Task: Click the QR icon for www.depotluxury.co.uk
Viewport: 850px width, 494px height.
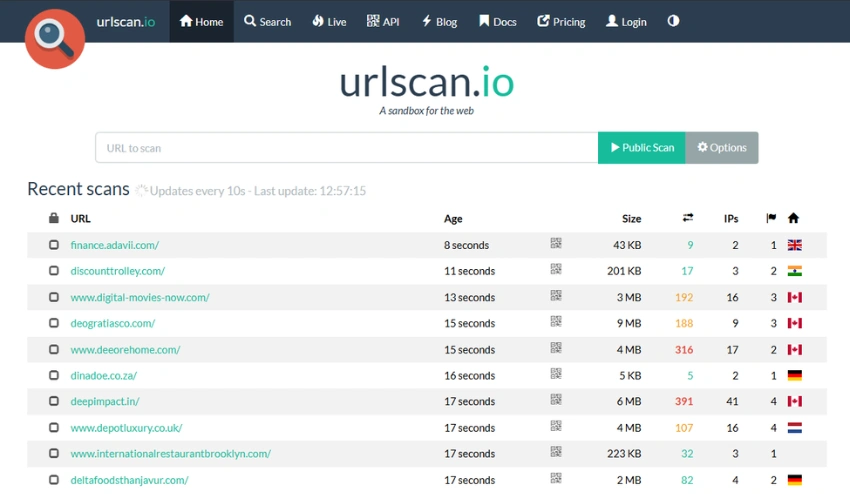Action: click(556, 426)
